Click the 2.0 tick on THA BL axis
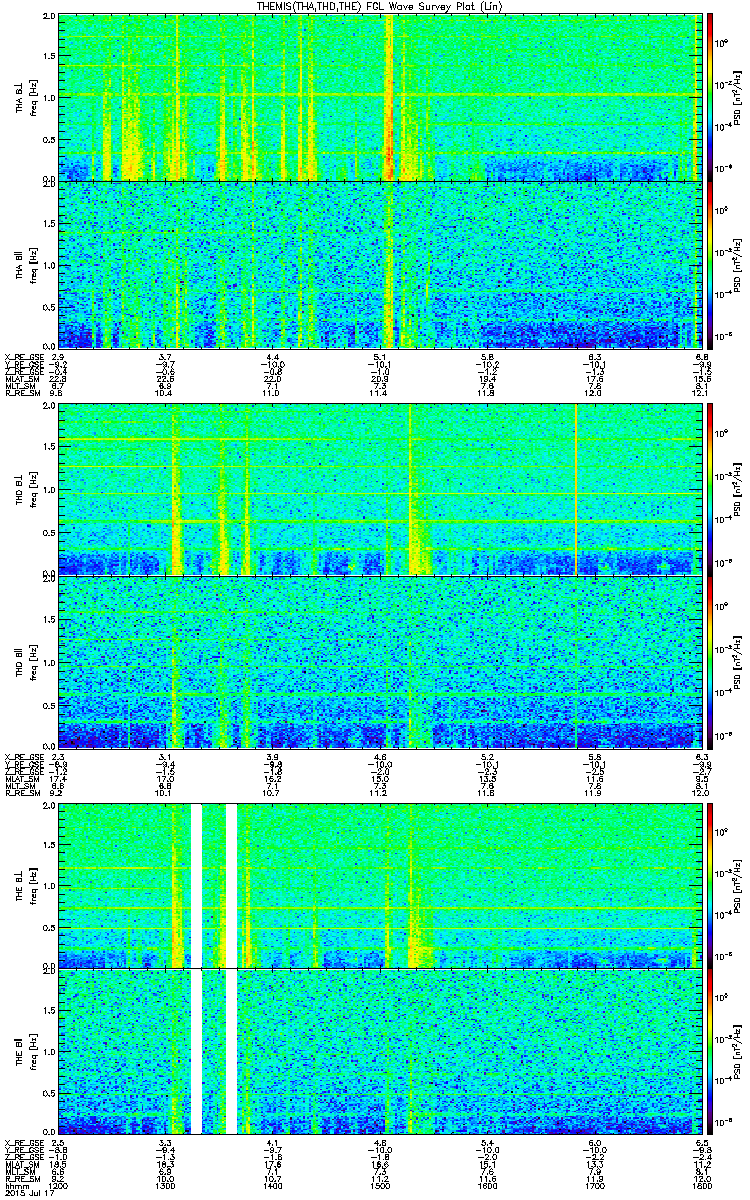Image resolution: width=750 pixels, height=1200 pixels. [50, 17]
